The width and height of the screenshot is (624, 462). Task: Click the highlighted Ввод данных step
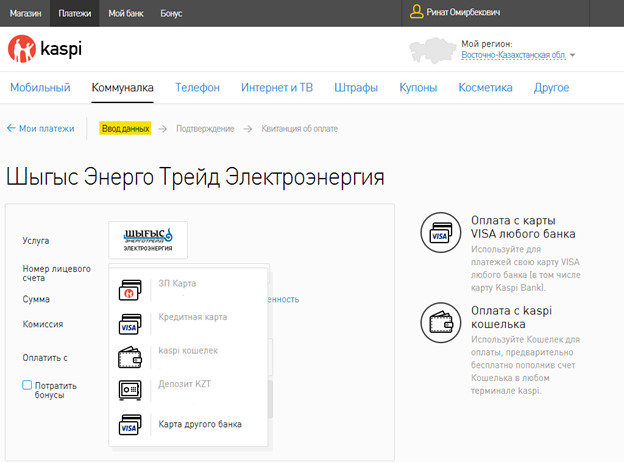(x=125, y=129)
